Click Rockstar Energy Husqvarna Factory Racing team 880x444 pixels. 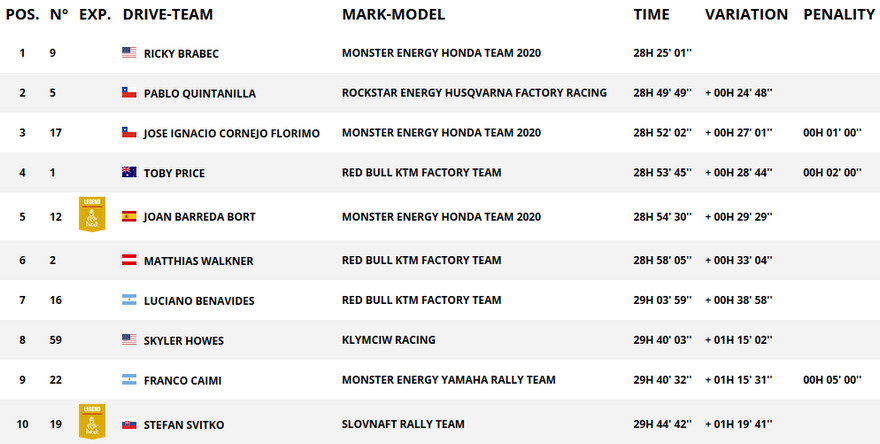[474, 93]
